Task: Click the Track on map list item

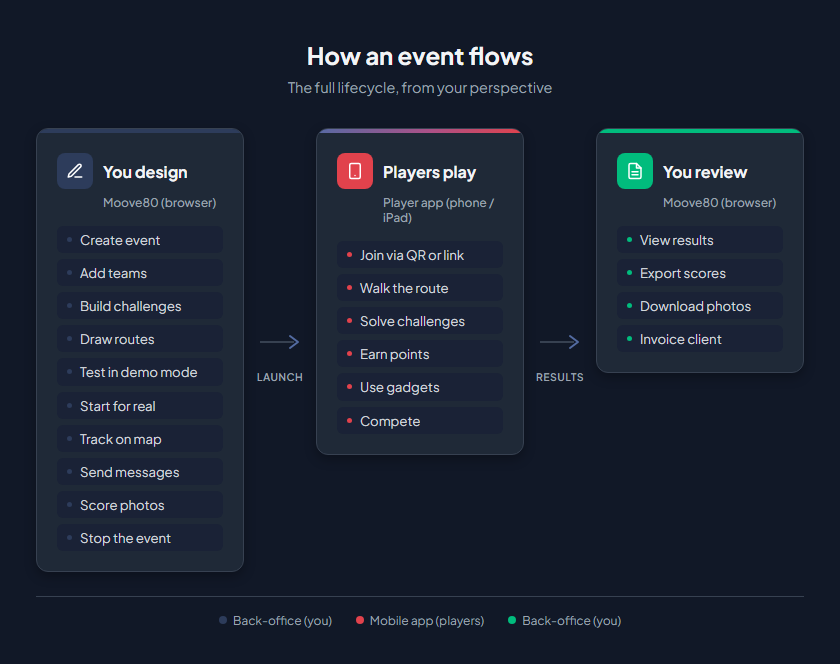Action: coord(139,438)
